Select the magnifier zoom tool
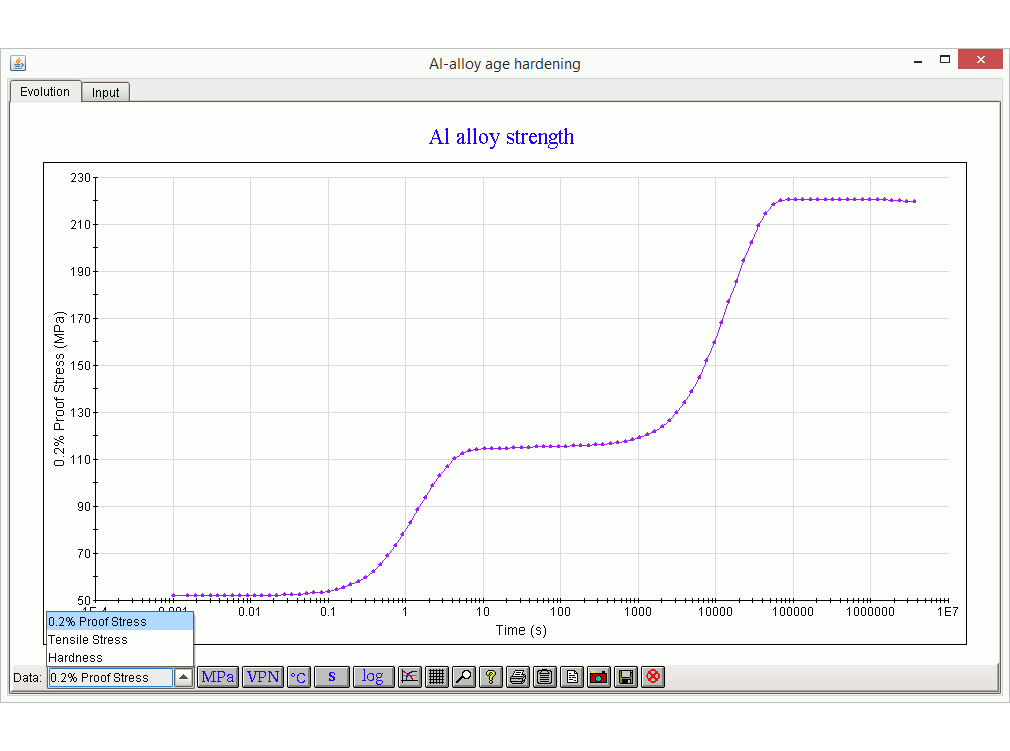This screenshot has width=1010, height=751. [463, 677]
